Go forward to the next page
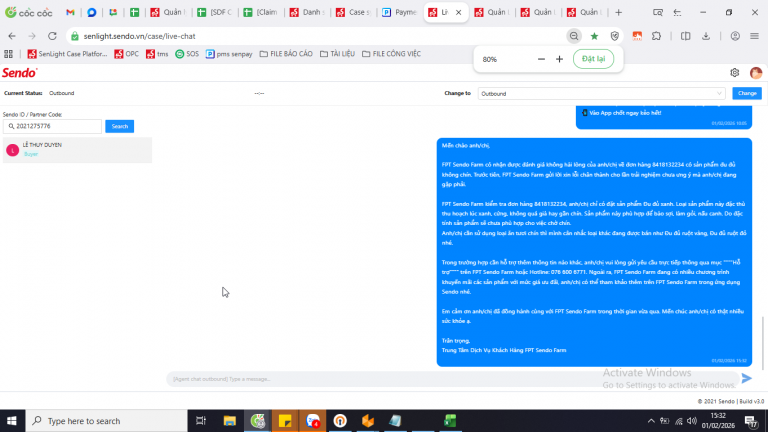Screen dimensions: 768x432 coord(32,36)
